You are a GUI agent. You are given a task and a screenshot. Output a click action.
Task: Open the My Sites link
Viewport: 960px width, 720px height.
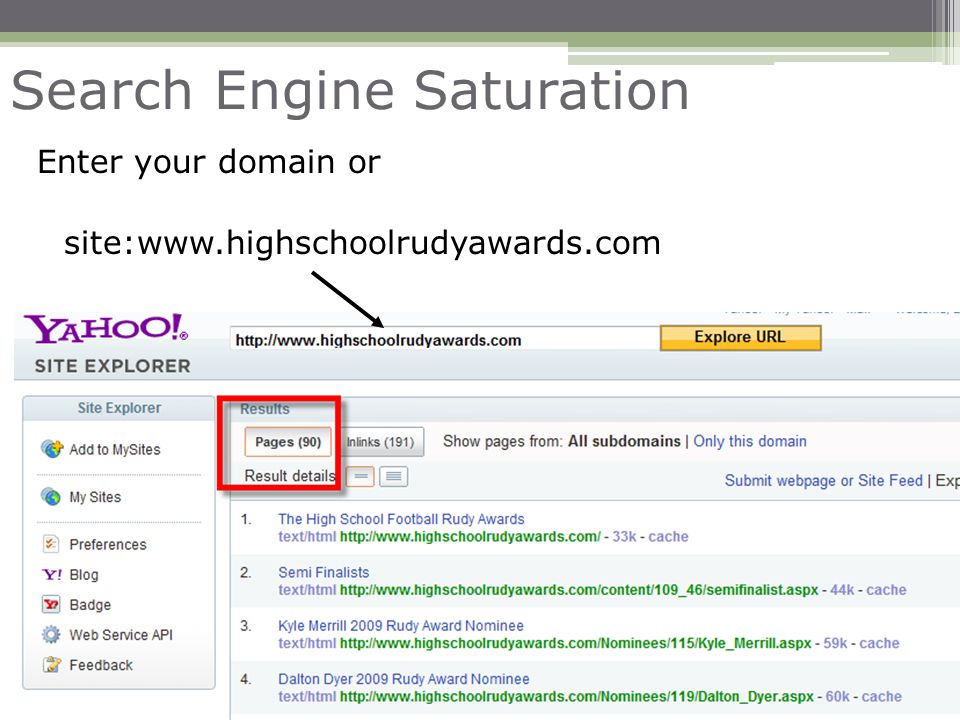tap(95, 497)
